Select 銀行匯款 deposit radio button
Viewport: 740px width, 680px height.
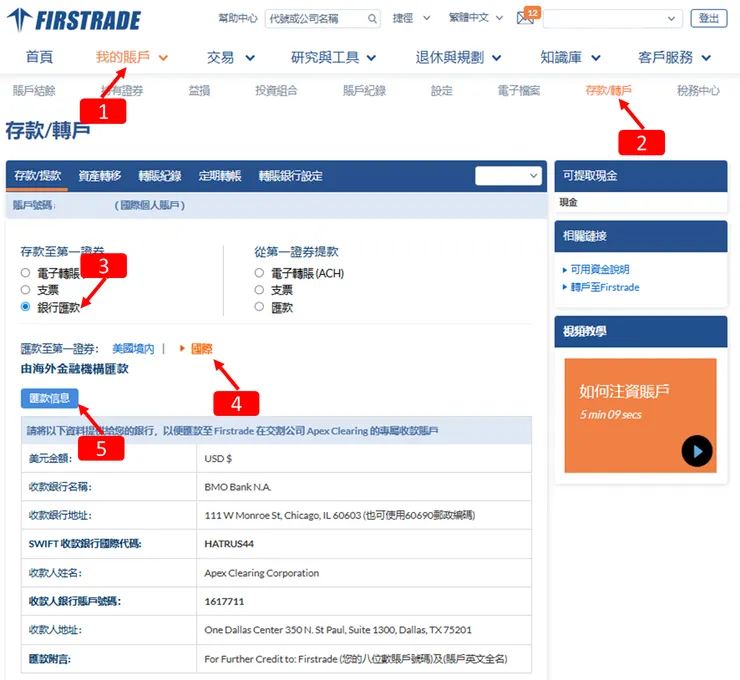[x=25, y=307]
